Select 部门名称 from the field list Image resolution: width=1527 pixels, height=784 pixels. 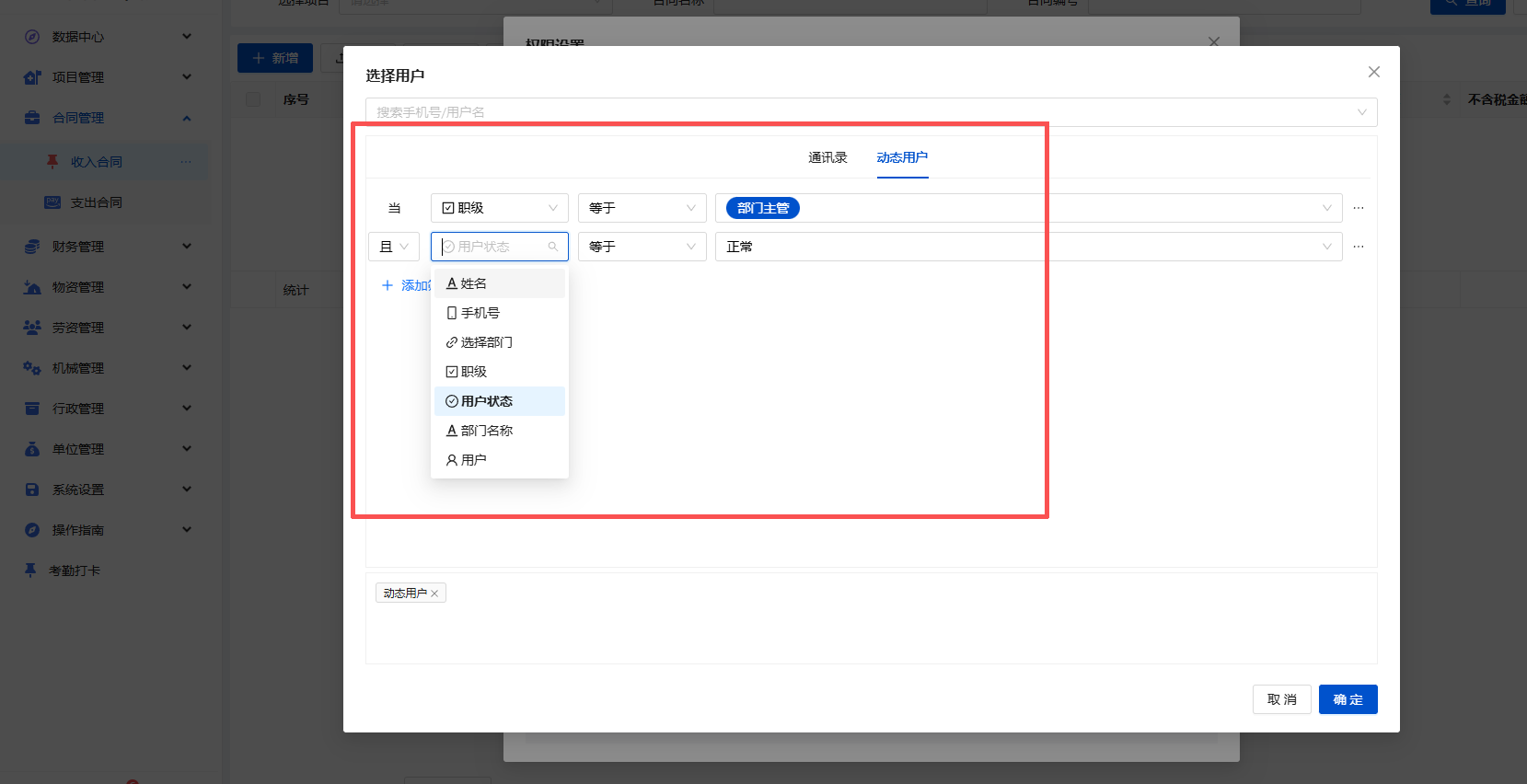[x=500, y=431]
